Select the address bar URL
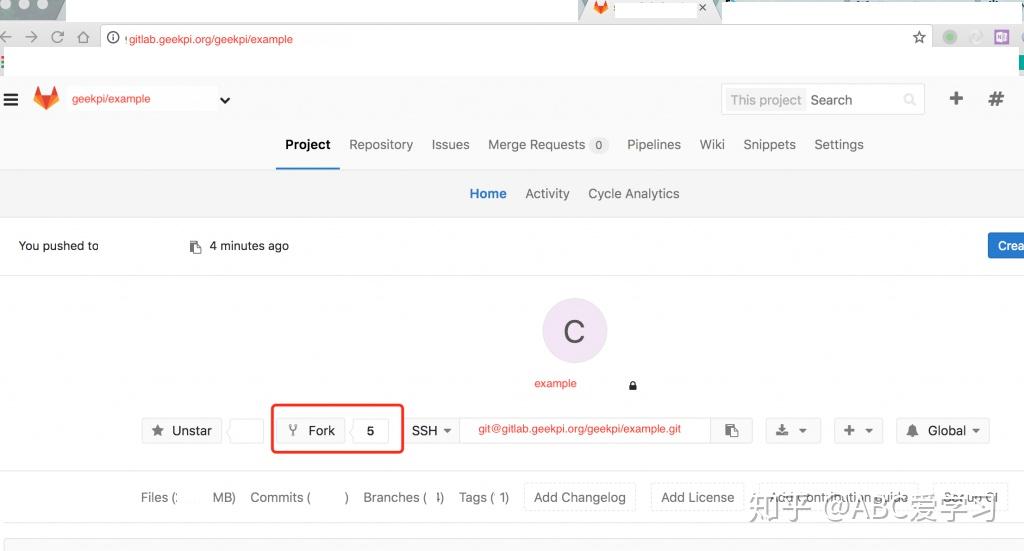1024x551 pixels. tap(210, 39)
